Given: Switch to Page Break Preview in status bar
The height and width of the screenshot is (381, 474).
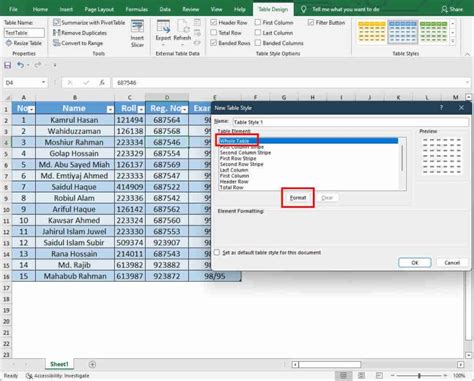Looking at the screenshot, I should pos(379,376).
